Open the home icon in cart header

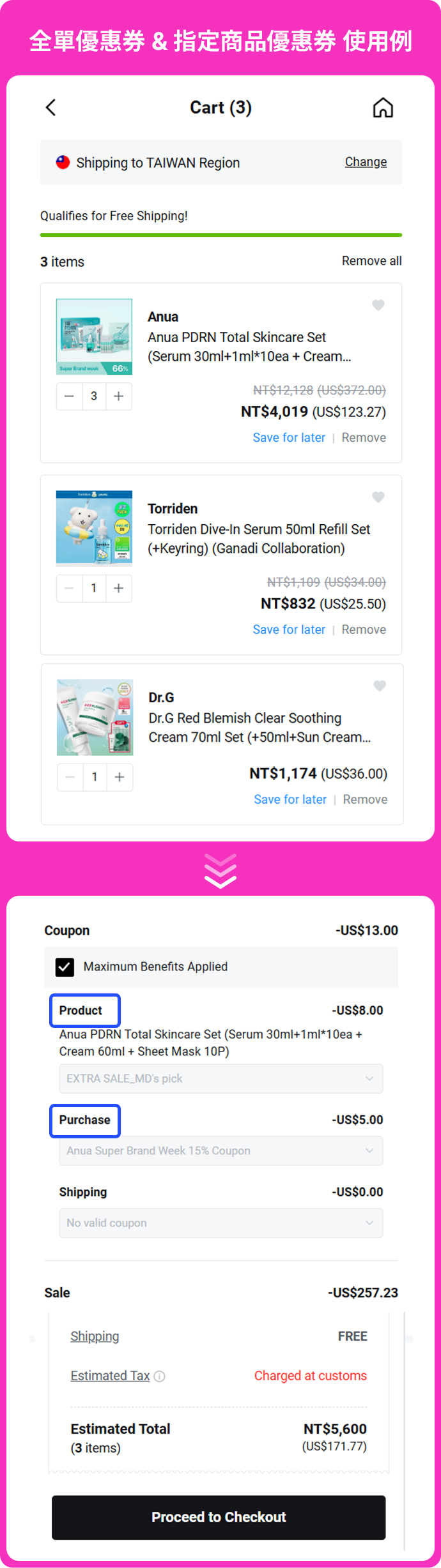[x=383, y=107]
